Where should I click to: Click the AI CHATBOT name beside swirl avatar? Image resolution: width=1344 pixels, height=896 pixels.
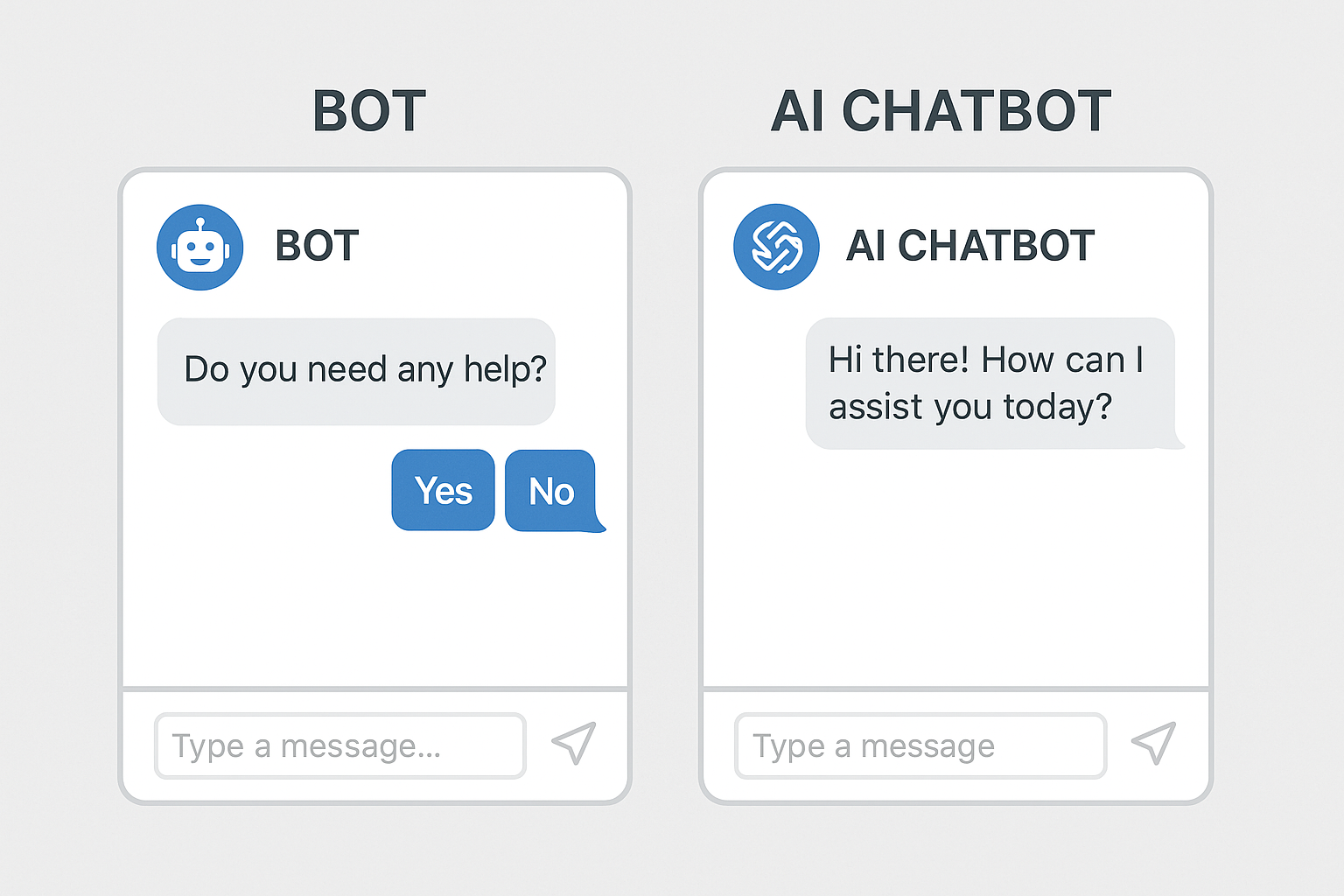pyautogui.click(x=969, y=246)
